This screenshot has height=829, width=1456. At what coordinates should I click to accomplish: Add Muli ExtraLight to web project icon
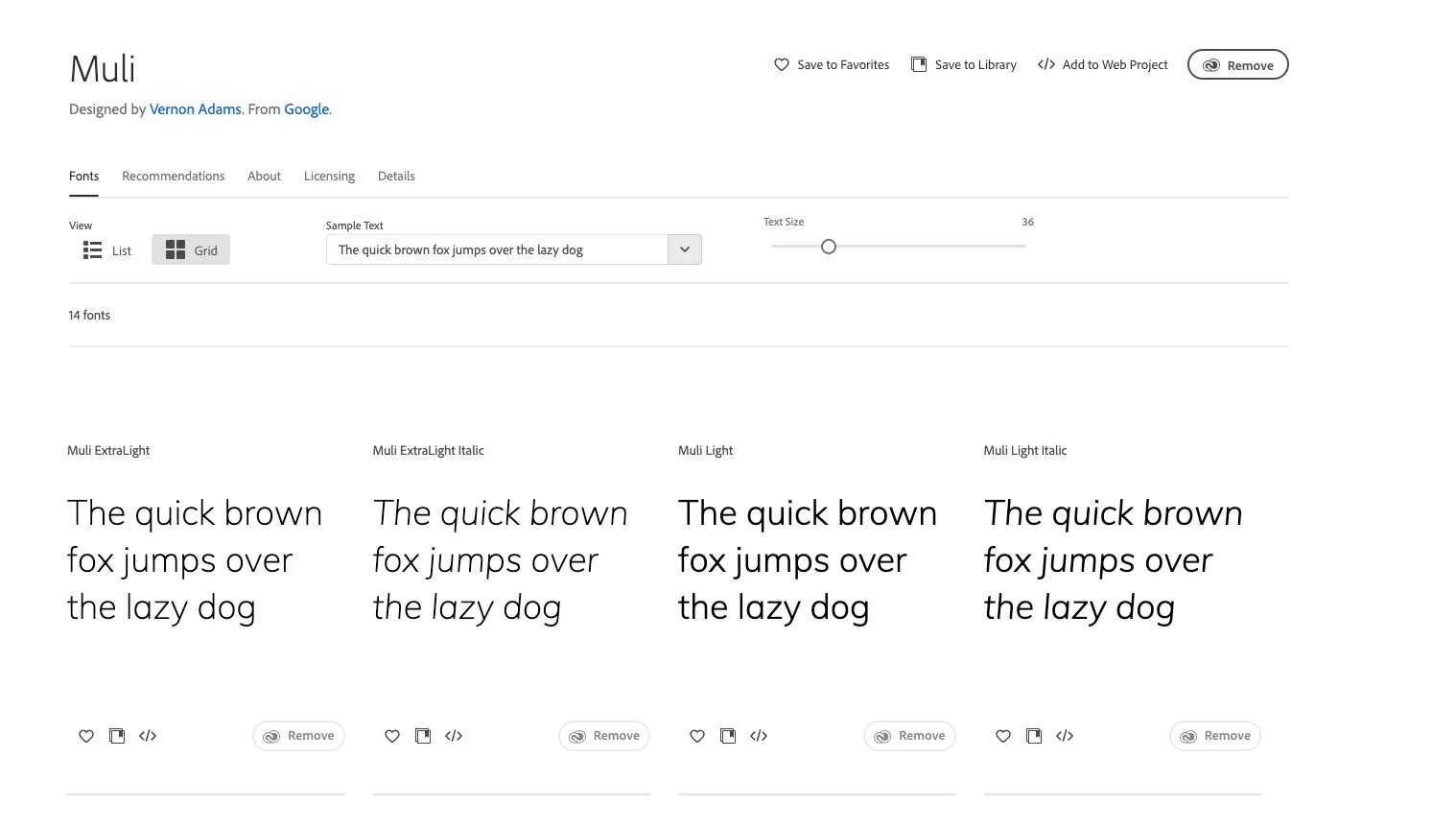point(148,736)
